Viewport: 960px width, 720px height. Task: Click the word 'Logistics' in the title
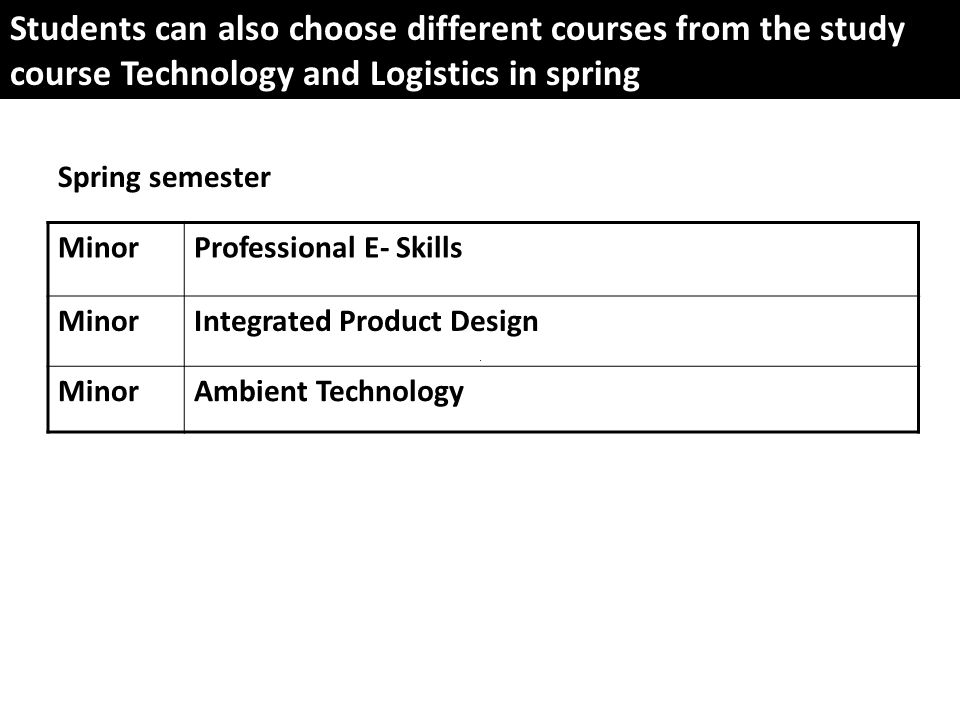tap(435, 74)
